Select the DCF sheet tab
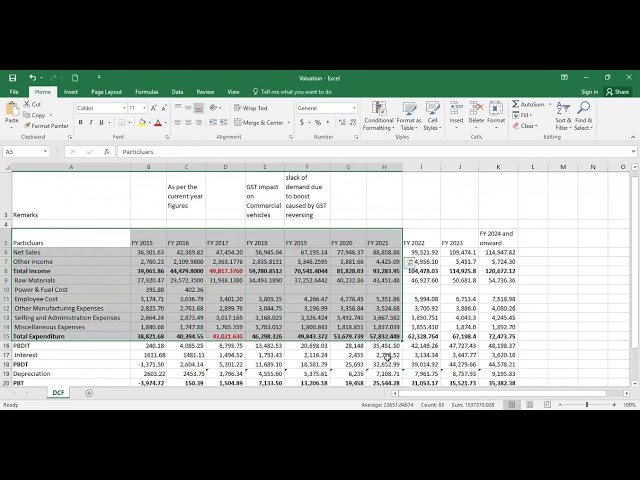Image resolution: width=640 pixels, height=480 pixels. tap(58, 393)
